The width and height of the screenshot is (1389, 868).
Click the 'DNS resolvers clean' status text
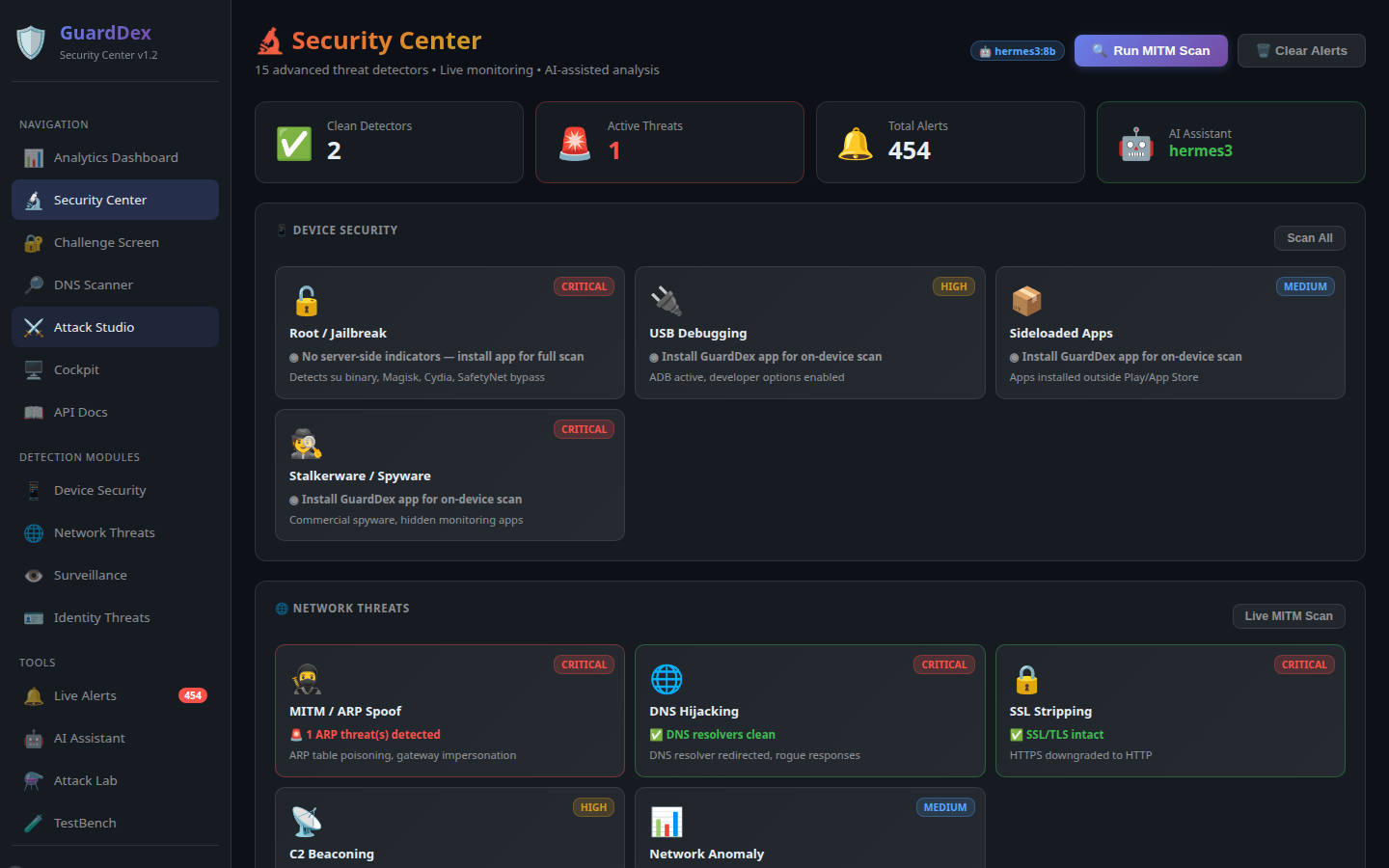click(x=713, y=735)
